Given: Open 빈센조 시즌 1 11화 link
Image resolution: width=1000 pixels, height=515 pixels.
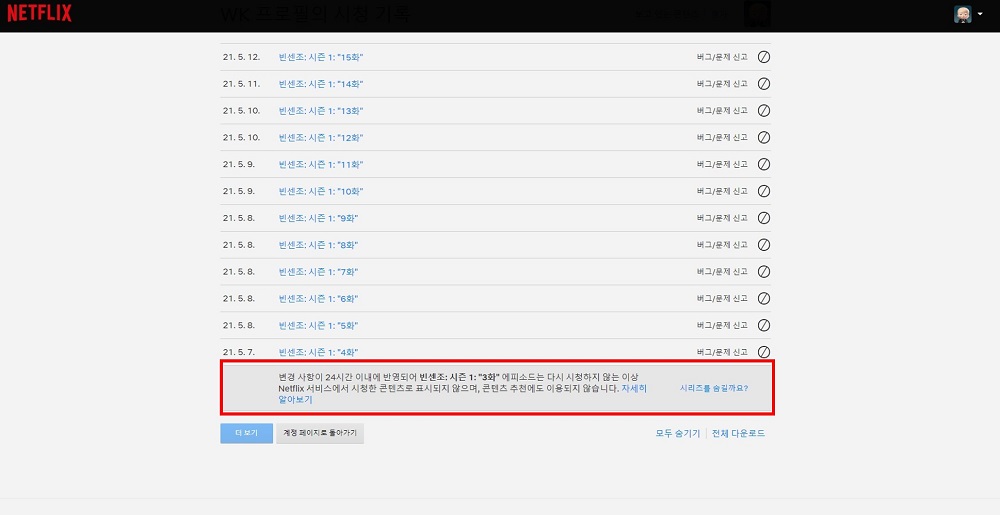Looking at the screenshot, I should click(x=321, y=164).
